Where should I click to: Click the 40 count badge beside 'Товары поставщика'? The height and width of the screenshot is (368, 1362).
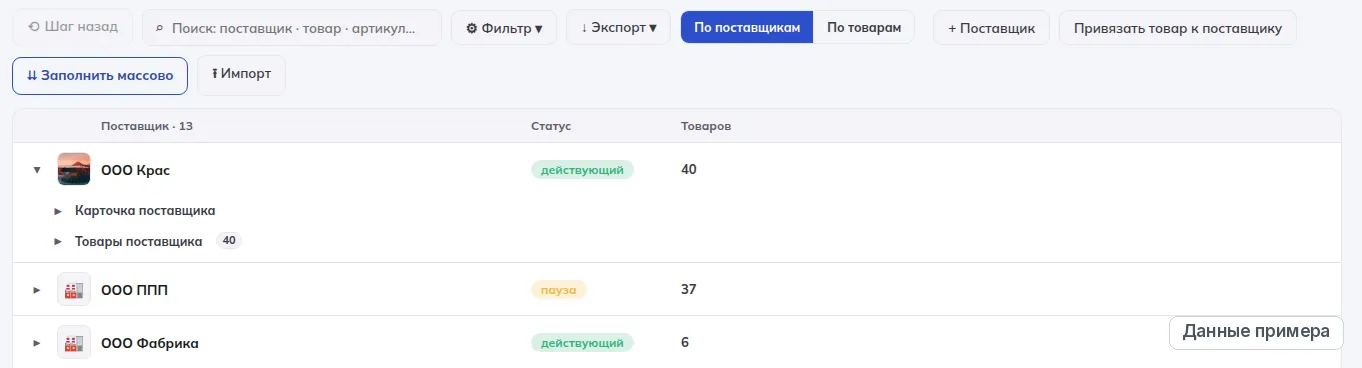(x=229, y=241)
